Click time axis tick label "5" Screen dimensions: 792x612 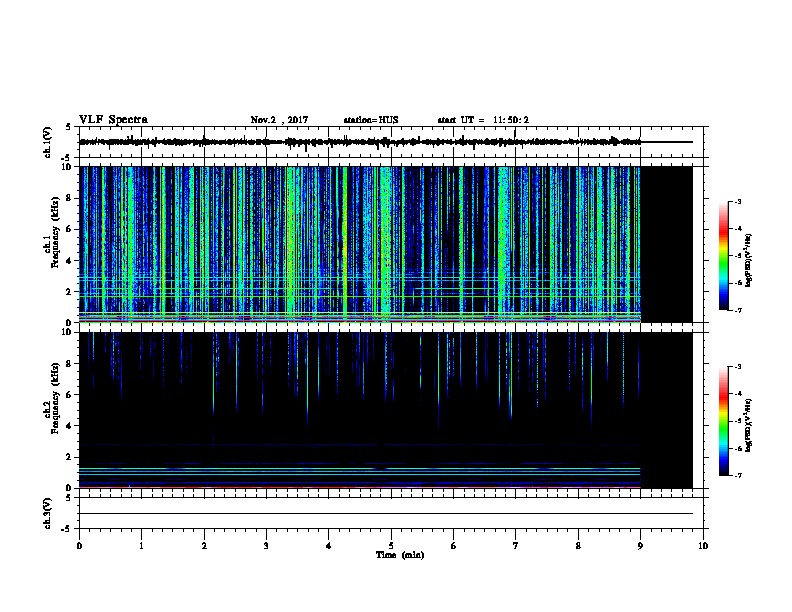pyautogui.click(x=391, y=546)
